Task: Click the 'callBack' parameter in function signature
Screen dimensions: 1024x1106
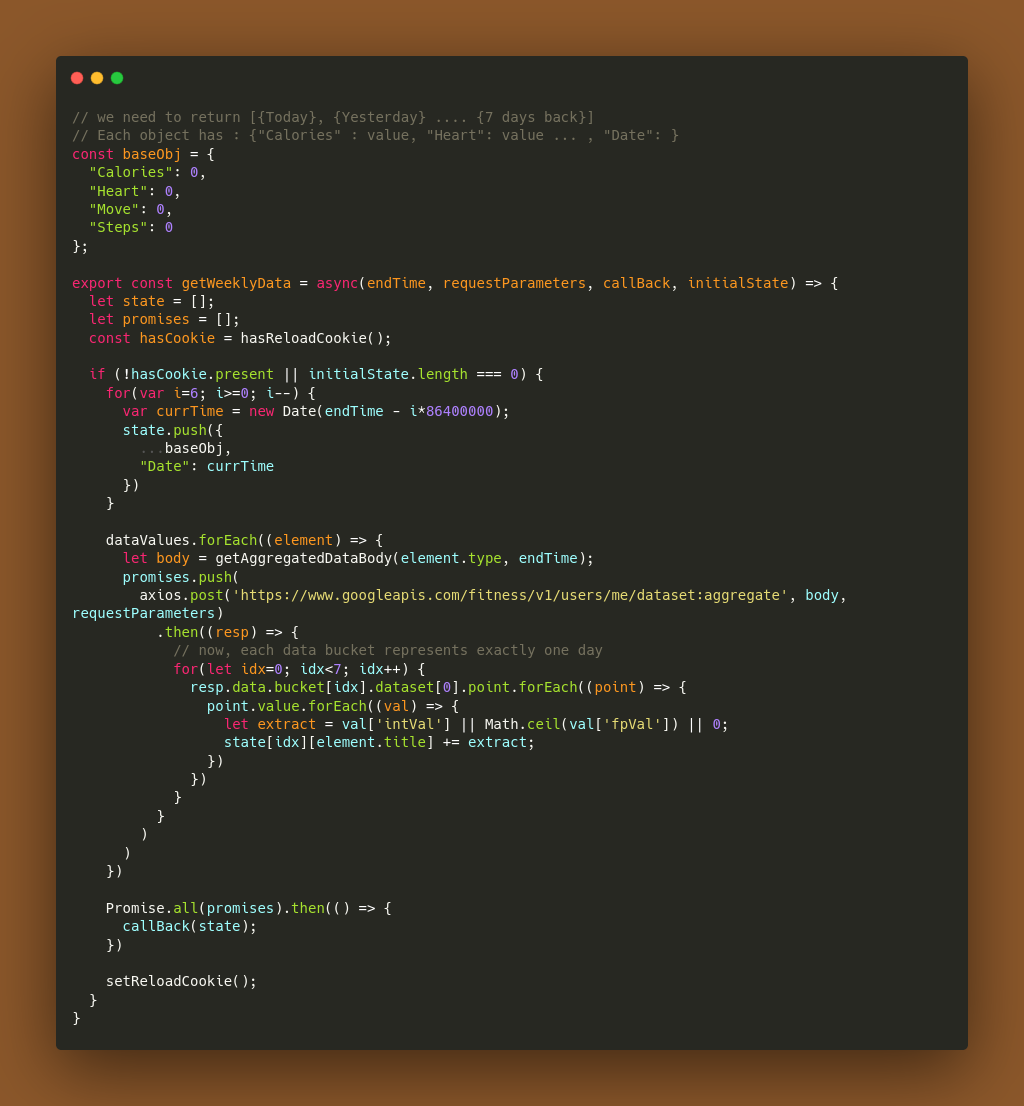Action: pyautogui.click(x=637, y=283)
